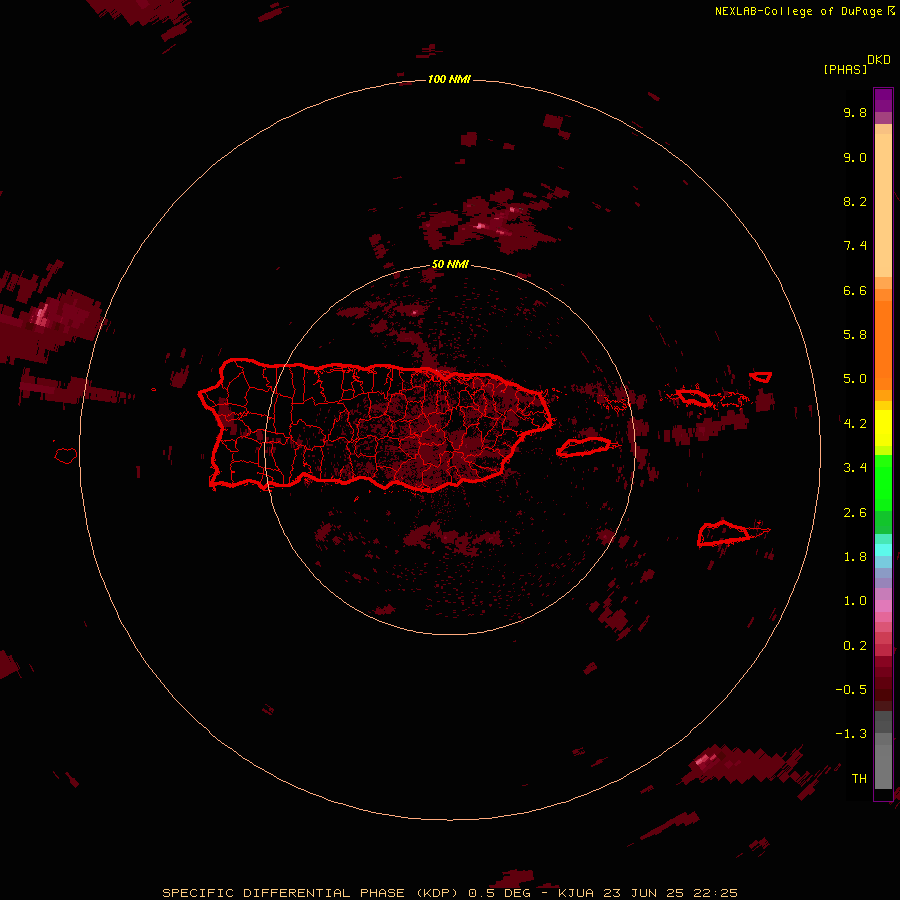
Task: Click the pale peach band of the color scale
Action: pos(883,205)
